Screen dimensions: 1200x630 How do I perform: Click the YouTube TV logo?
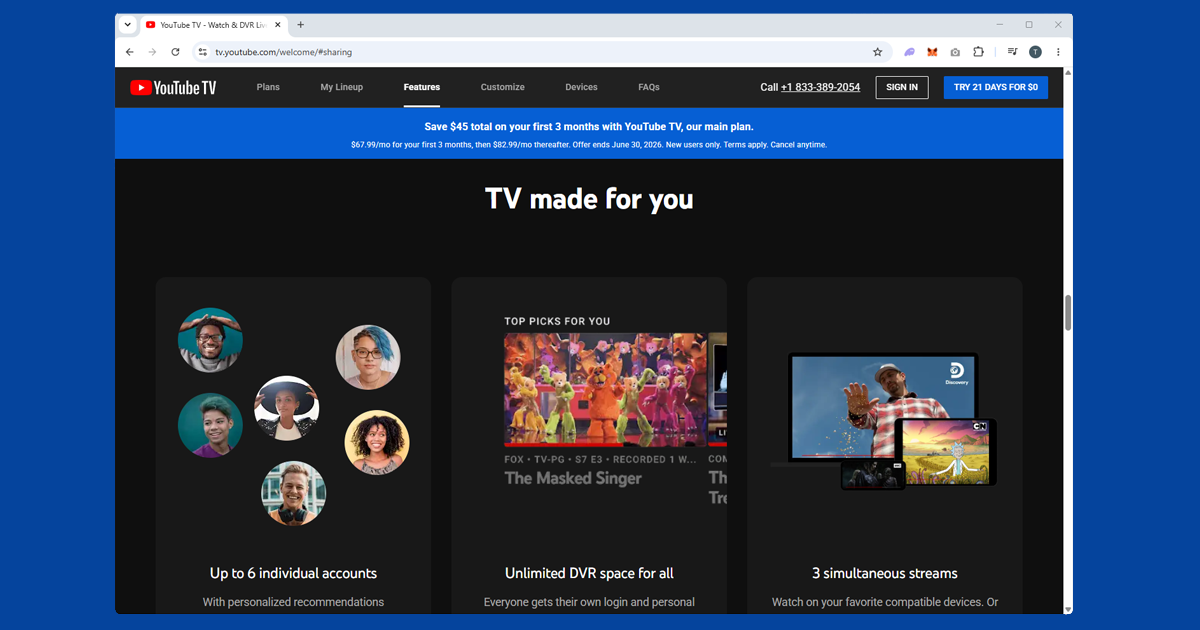pyautogui.click(x=173, y=88)
